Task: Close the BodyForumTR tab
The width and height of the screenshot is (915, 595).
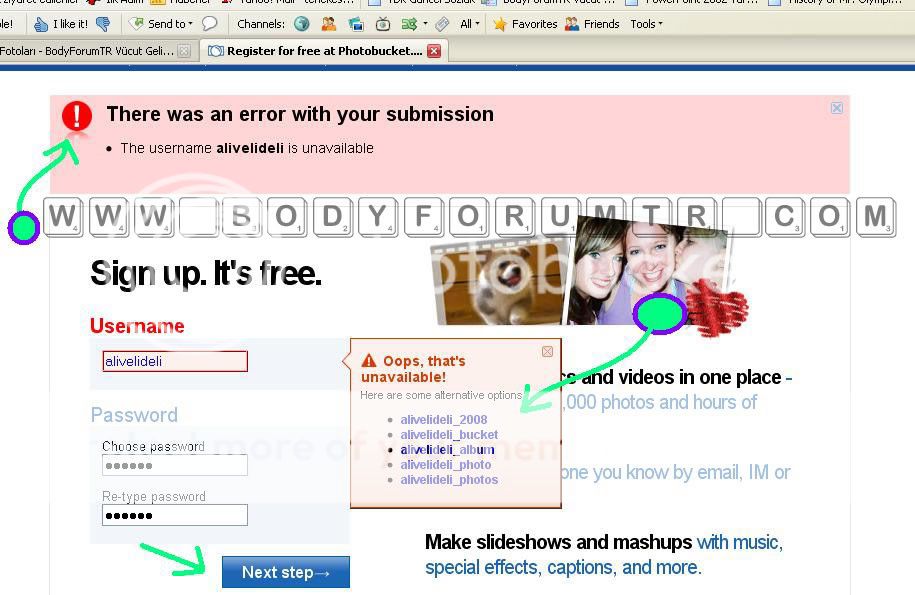Action: pyautogui.click(x=184, y=51)
